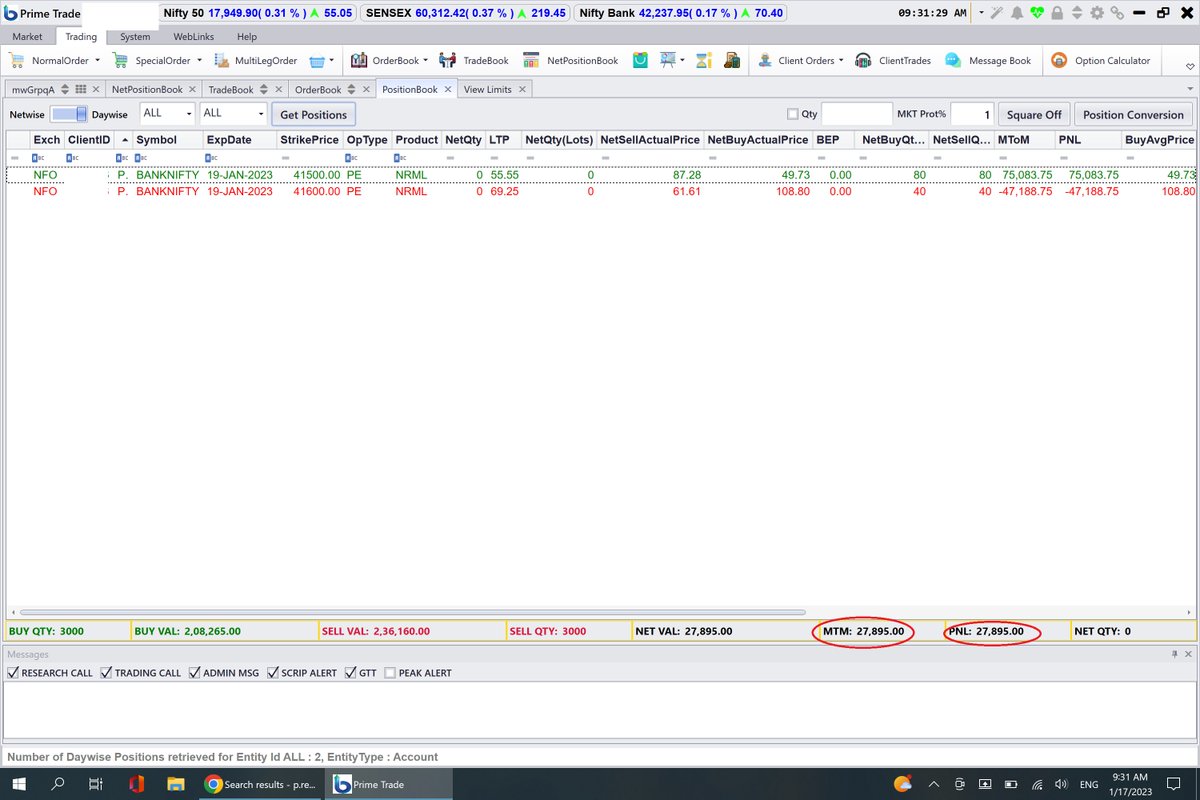This screenshot has height=800, width=1200.
Task: Select the 41500.00 PE BANKNIFTY row
Action: pos(601,175)
